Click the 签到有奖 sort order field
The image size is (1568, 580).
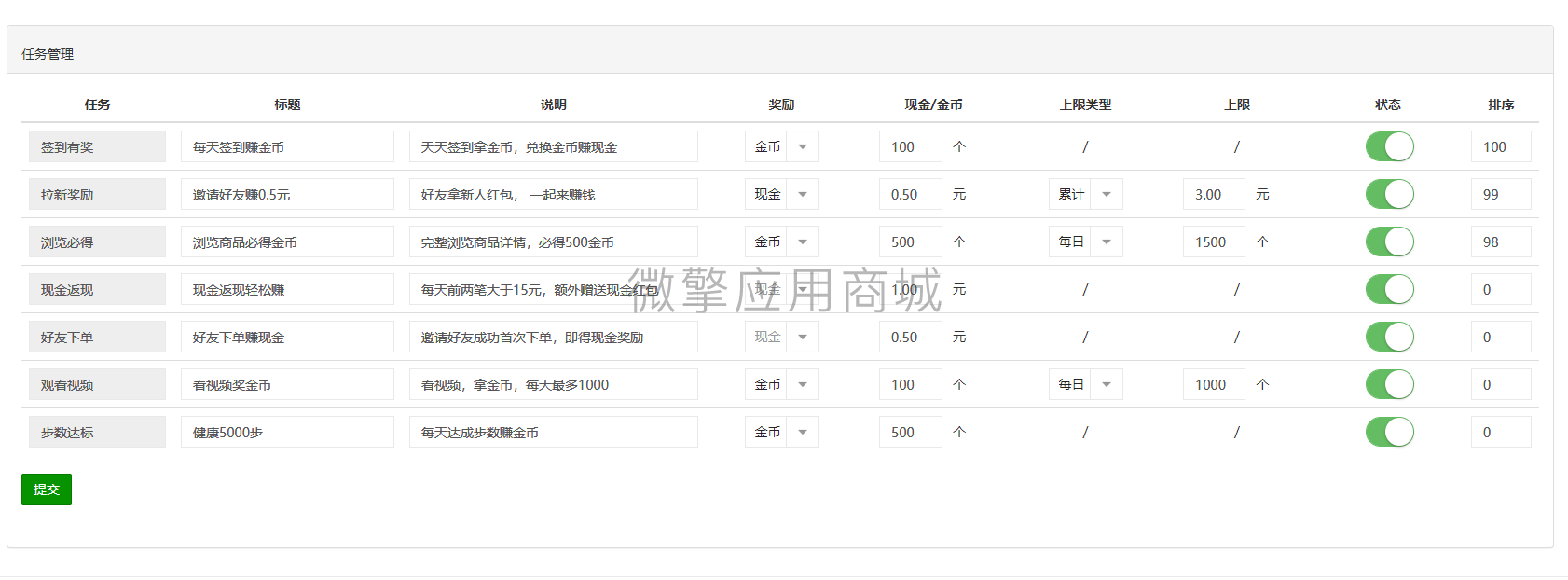point(1500,146)
